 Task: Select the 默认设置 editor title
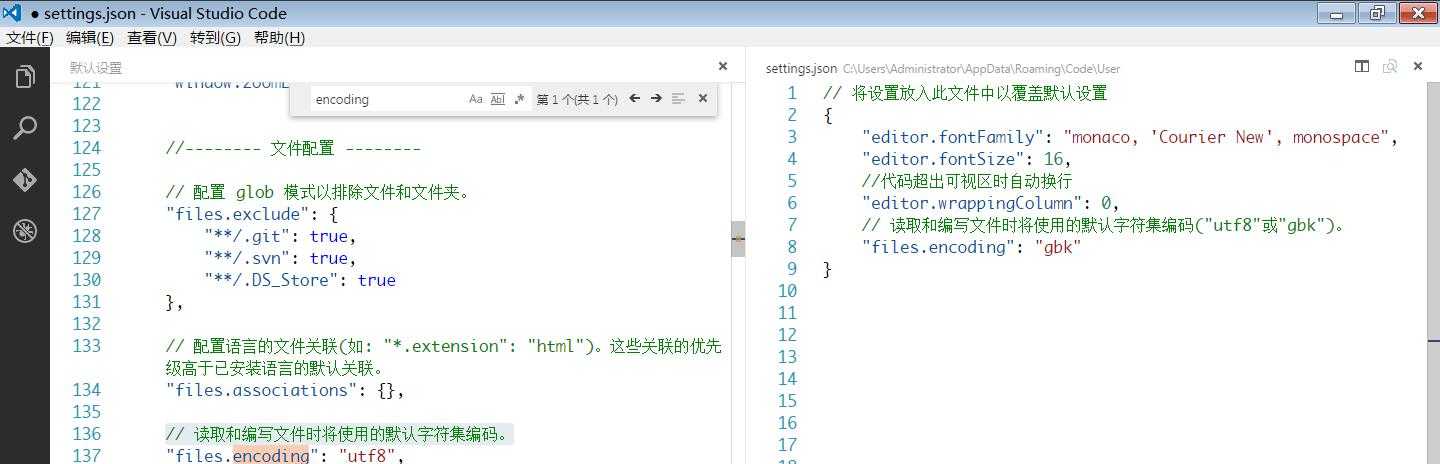coord(96,68)
